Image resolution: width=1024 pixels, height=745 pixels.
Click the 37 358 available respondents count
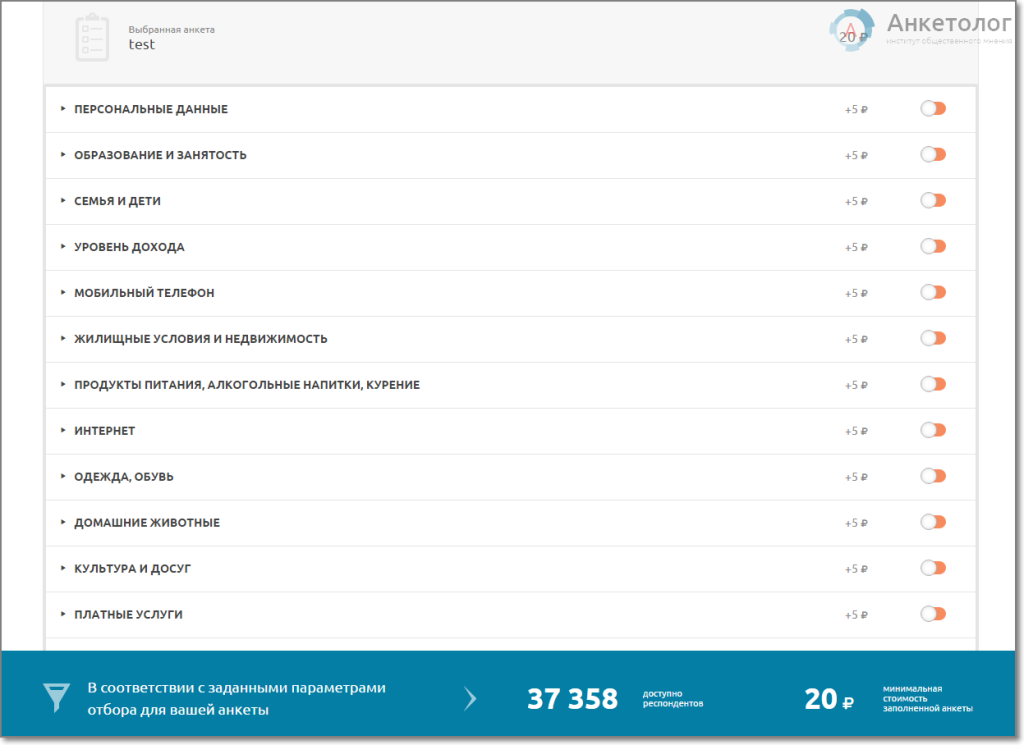pyautogui.click(x=572, y=699)
